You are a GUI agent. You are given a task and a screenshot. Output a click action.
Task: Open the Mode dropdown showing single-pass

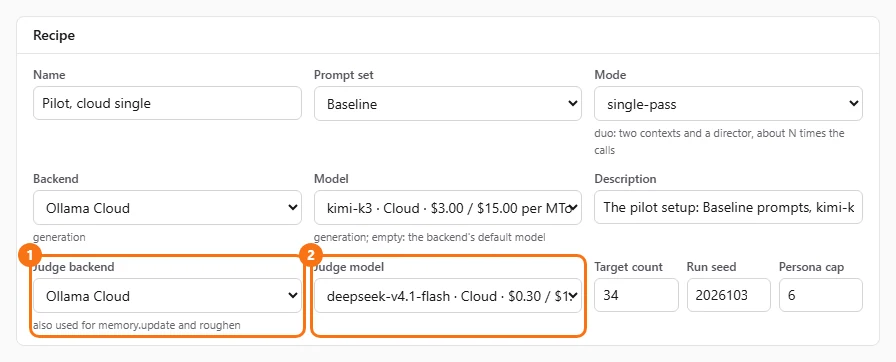tap(729, 103)
